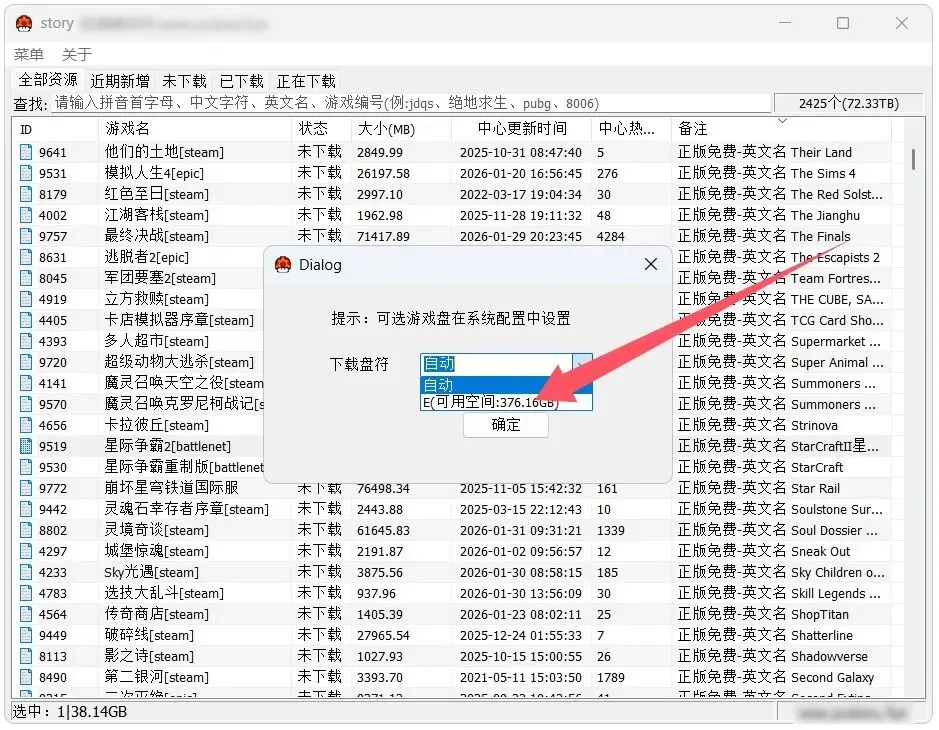Click the file icon of row 4783
939x730 pixels.
(26, 593)
